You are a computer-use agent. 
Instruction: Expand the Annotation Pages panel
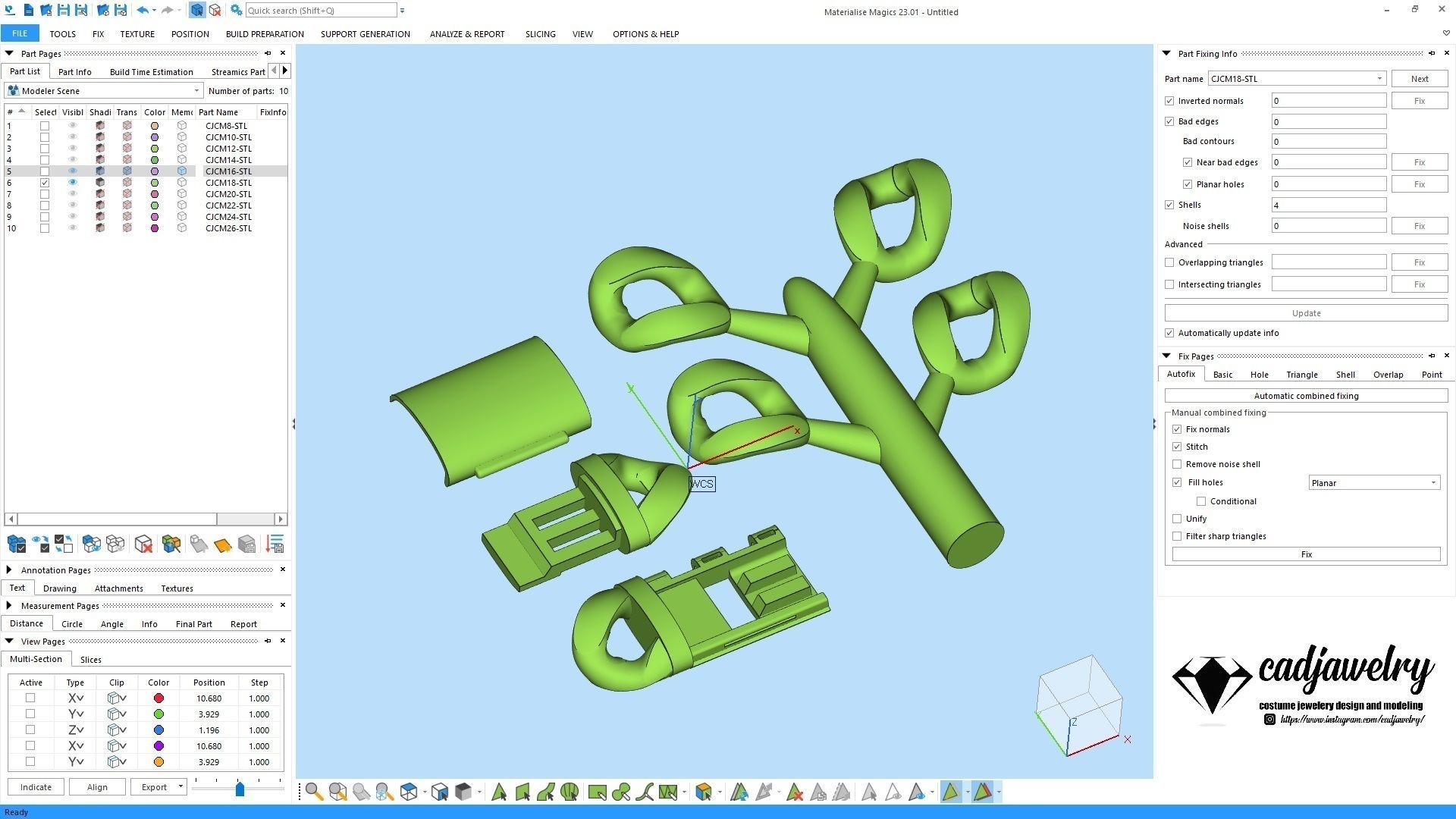[9, 570]
